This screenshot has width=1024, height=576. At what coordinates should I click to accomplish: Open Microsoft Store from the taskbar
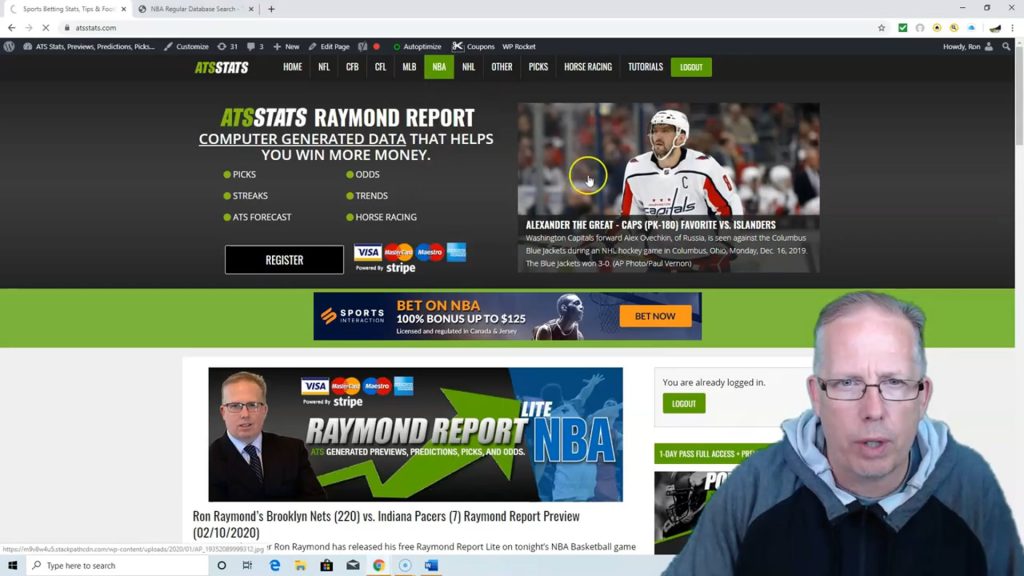click(327, 566)
